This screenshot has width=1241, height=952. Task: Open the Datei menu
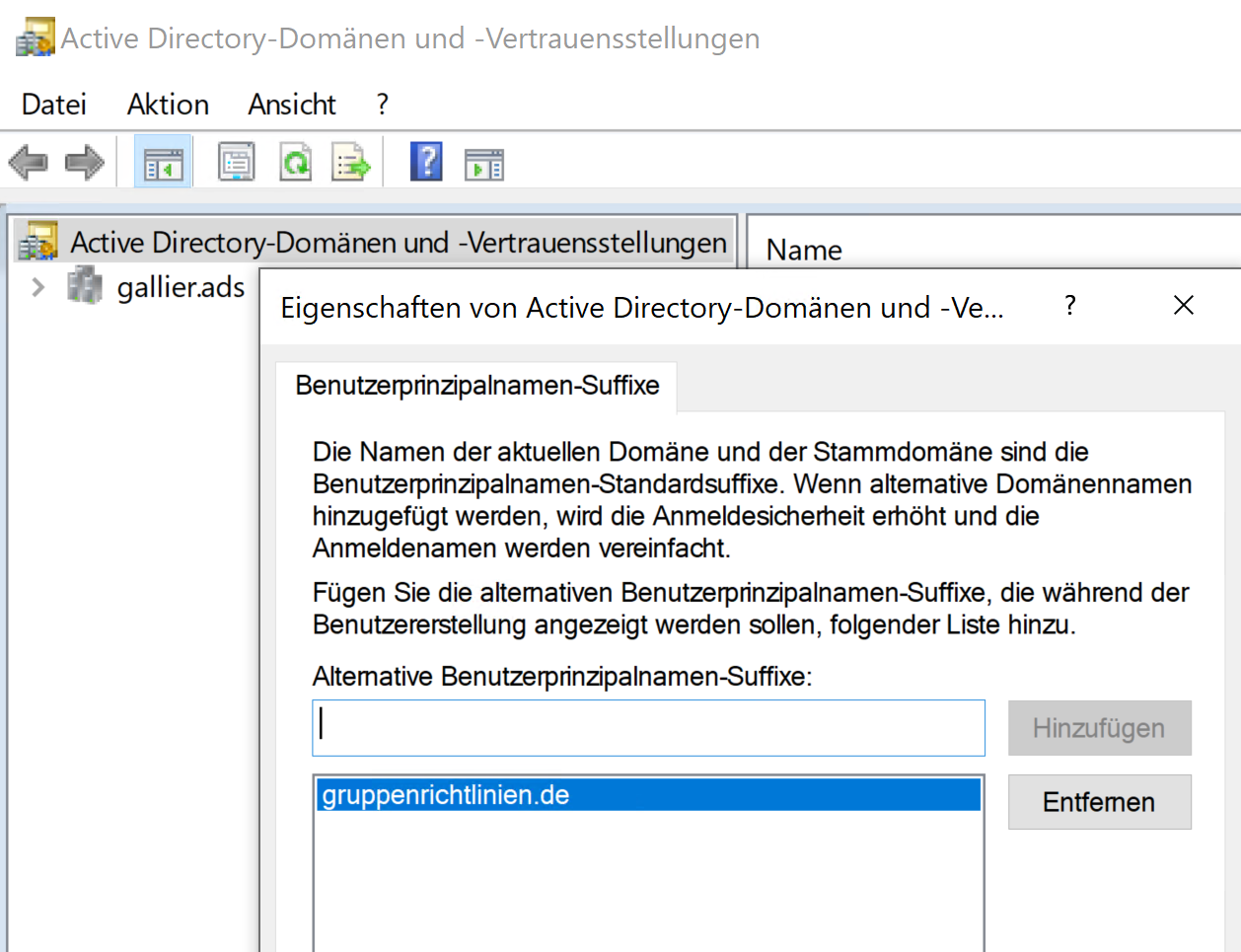[54, 104]
